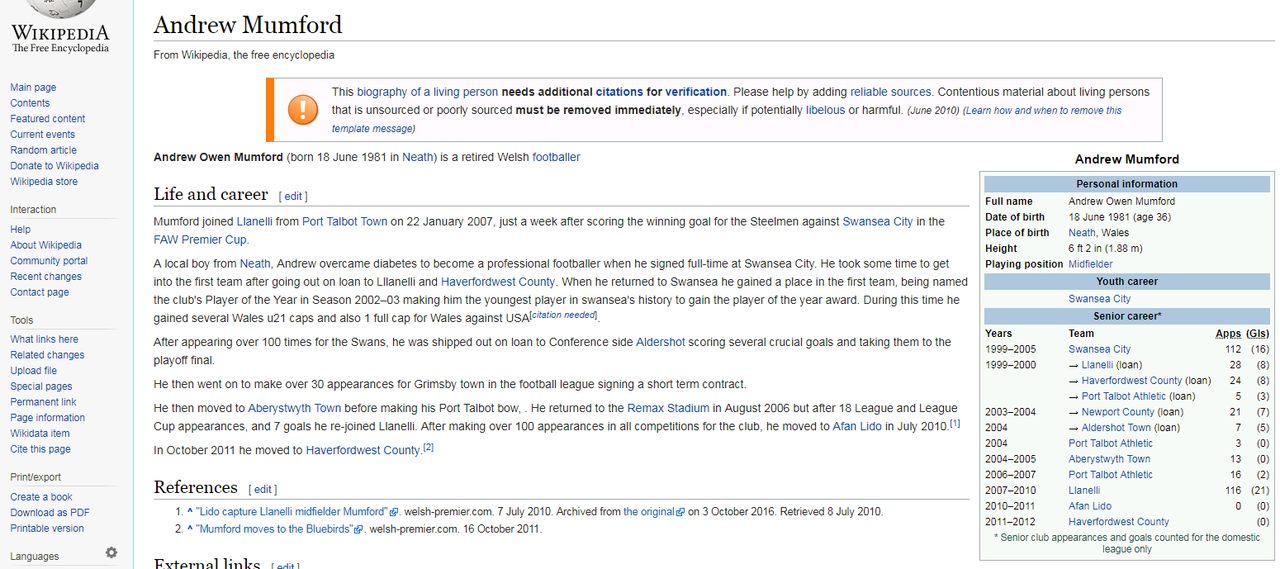This screenshot has height=569, width=1280.
Task: Open the Wikidata item link
Action: tap(40, 434)
